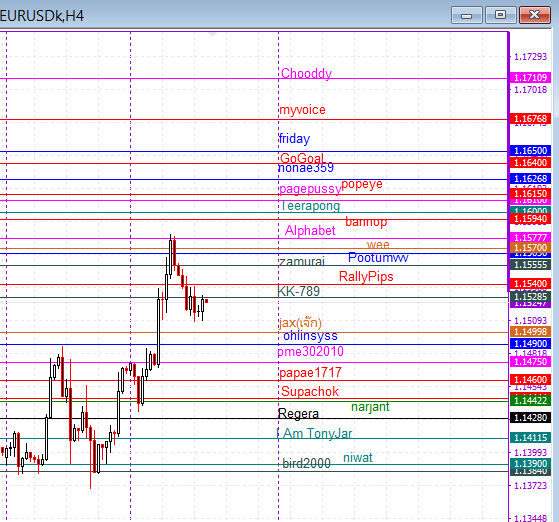The height and width of the screenshot is (522, 559).
Task: Select the Alphabet magenta label
Action: [310, 230]
